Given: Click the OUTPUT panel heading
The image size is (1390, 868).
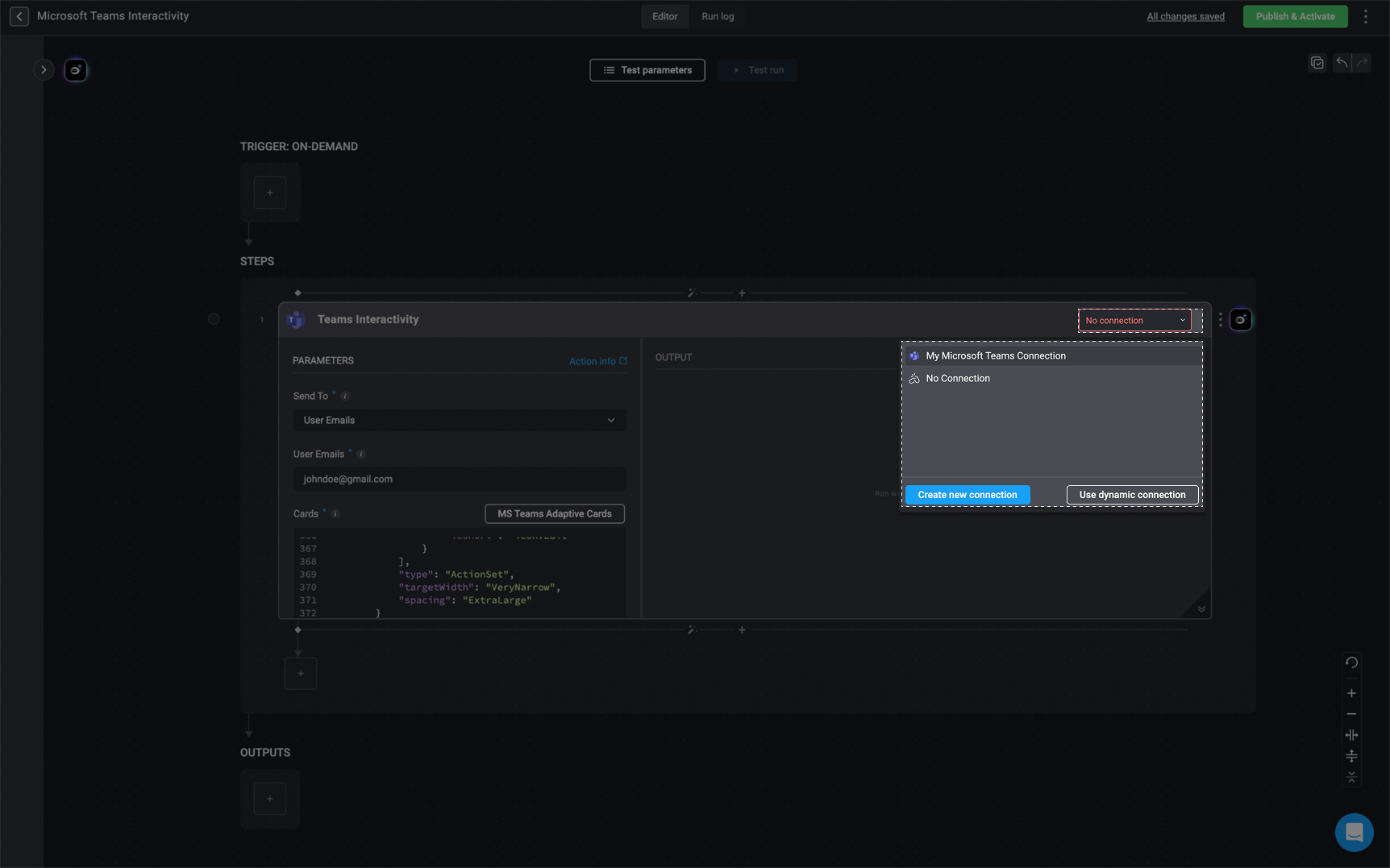Looking at the screenshot, I should (673, 357).
